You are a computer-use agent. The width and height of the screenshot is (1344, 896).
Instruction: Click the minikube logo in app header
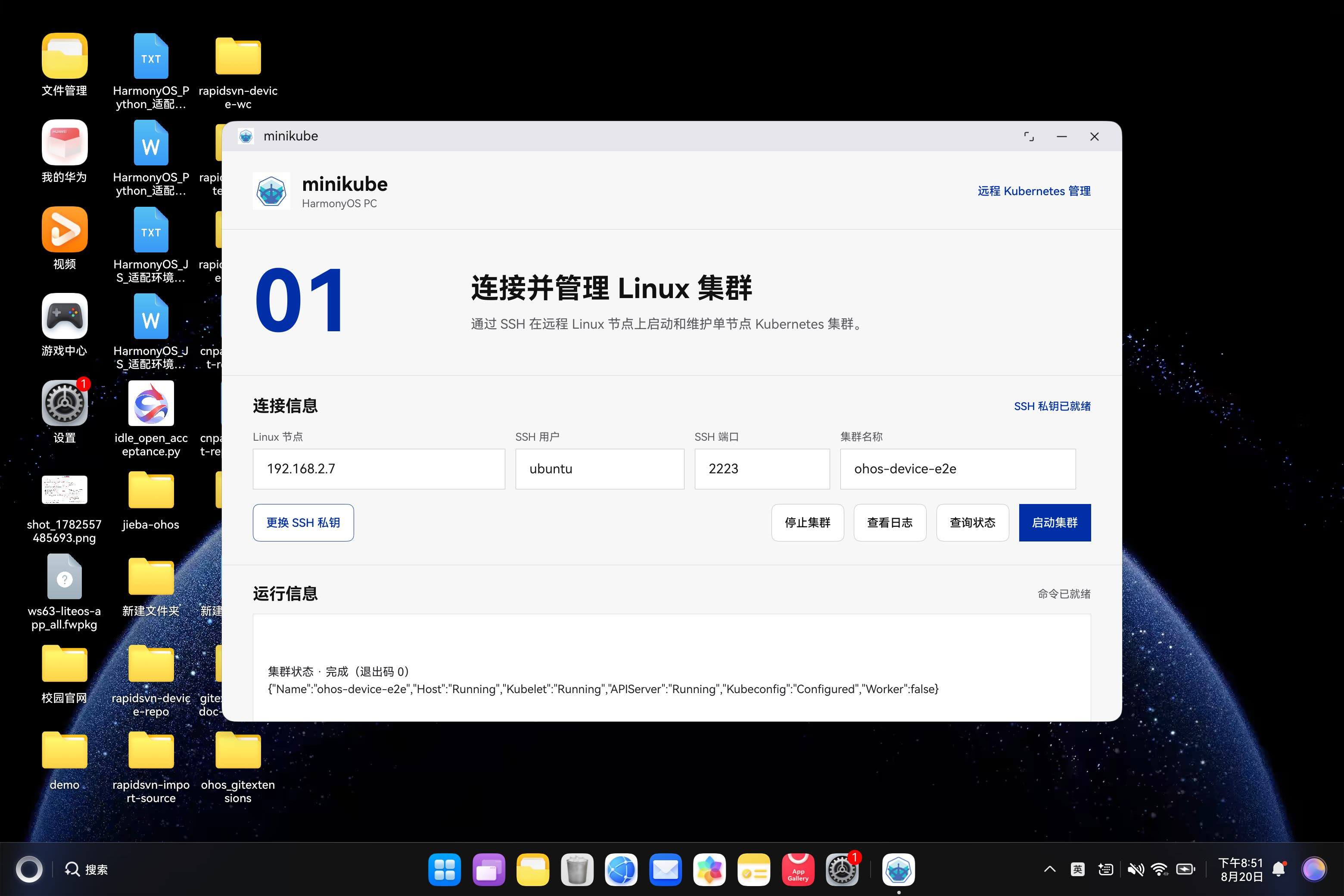pos(271,191)
